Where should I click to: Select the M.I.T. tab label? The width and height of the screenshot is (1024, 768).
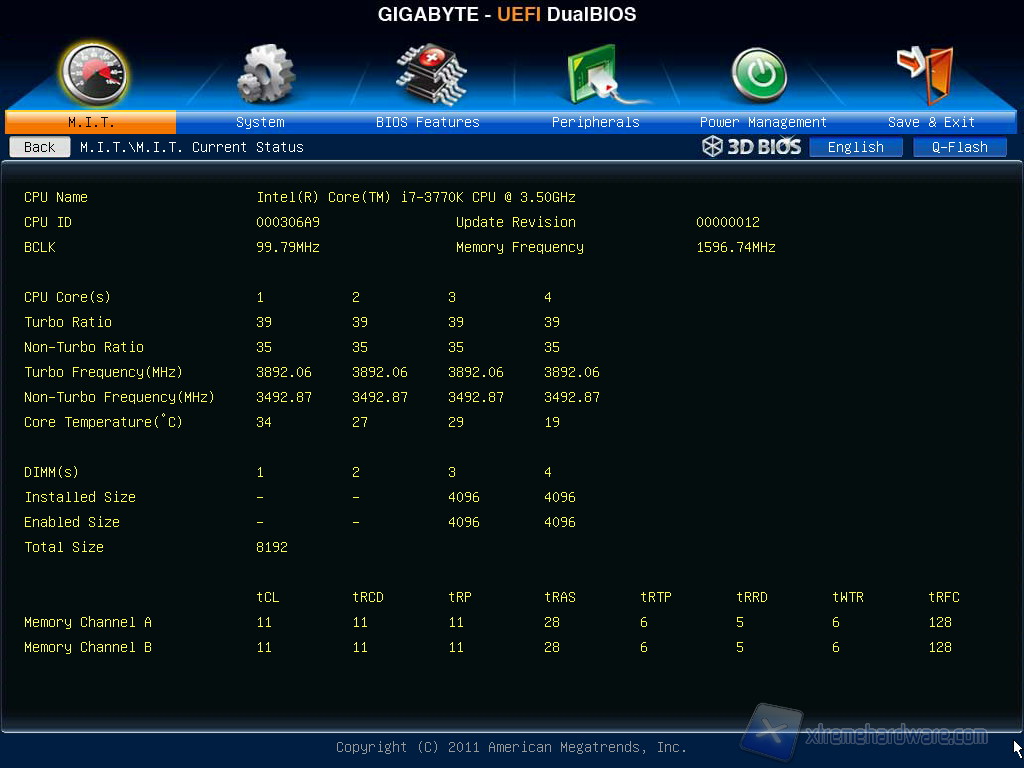point(91,122)
